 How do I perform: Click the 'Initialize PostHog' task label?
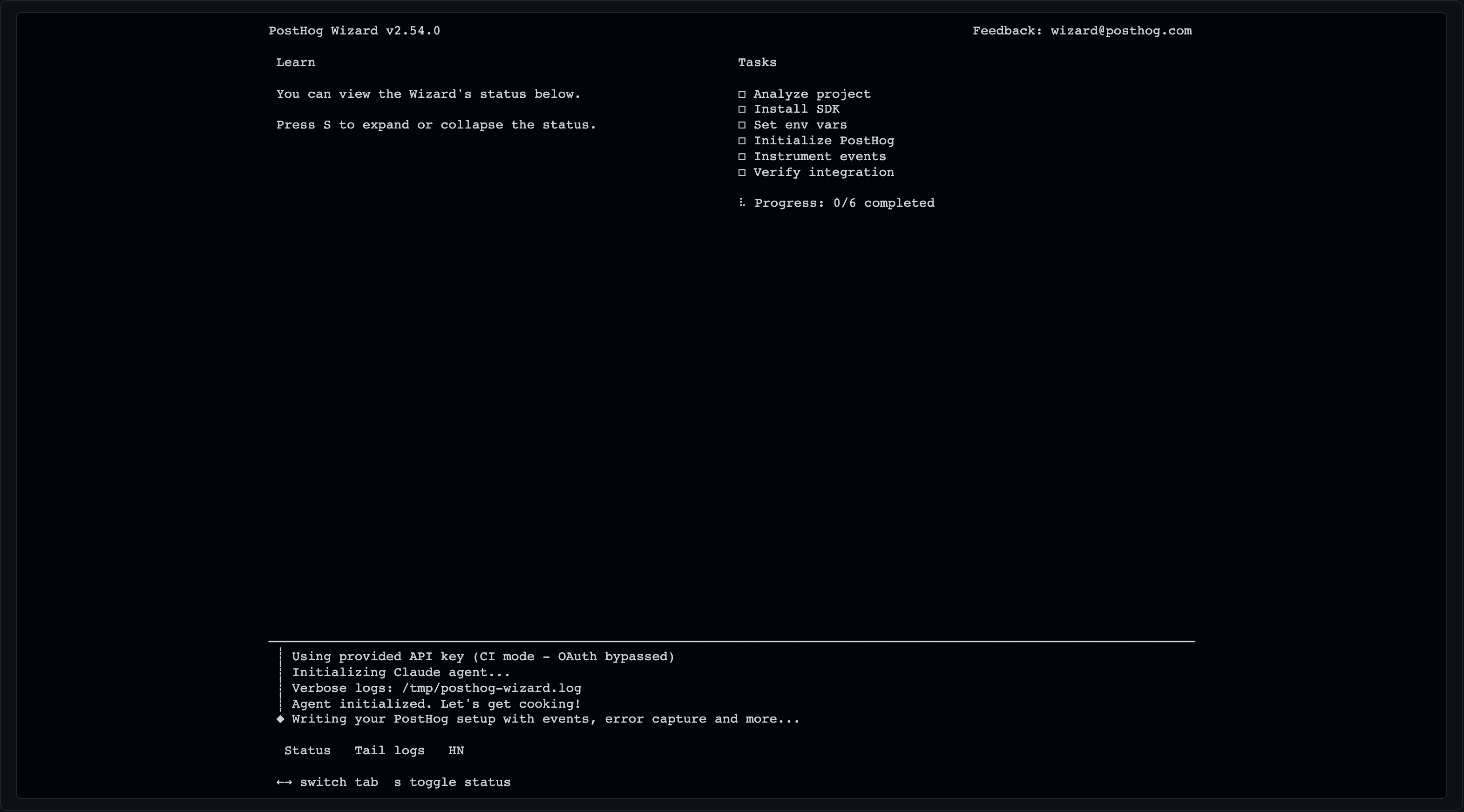click(824, 141)
